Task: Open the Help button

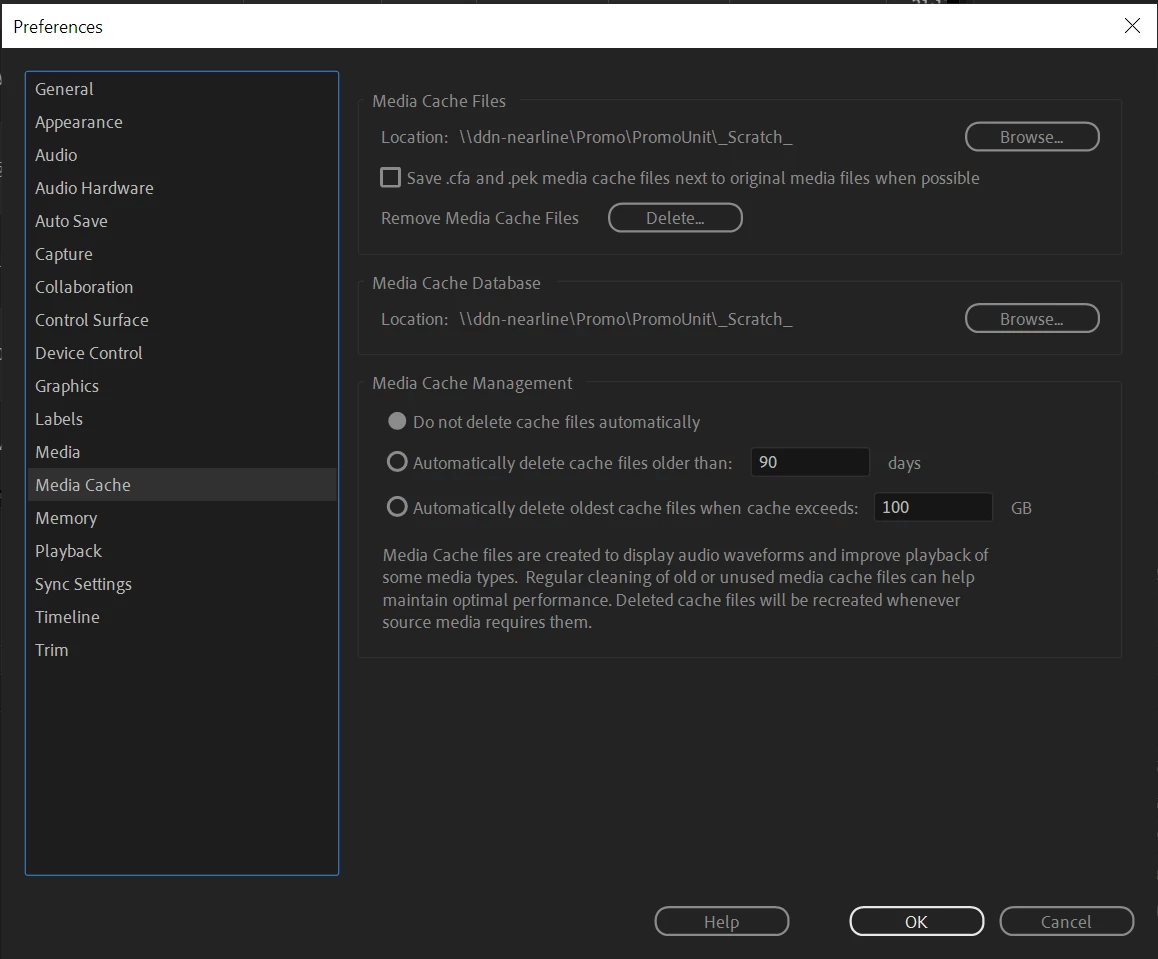Action: pyautogui.click(x=722, y=921)
